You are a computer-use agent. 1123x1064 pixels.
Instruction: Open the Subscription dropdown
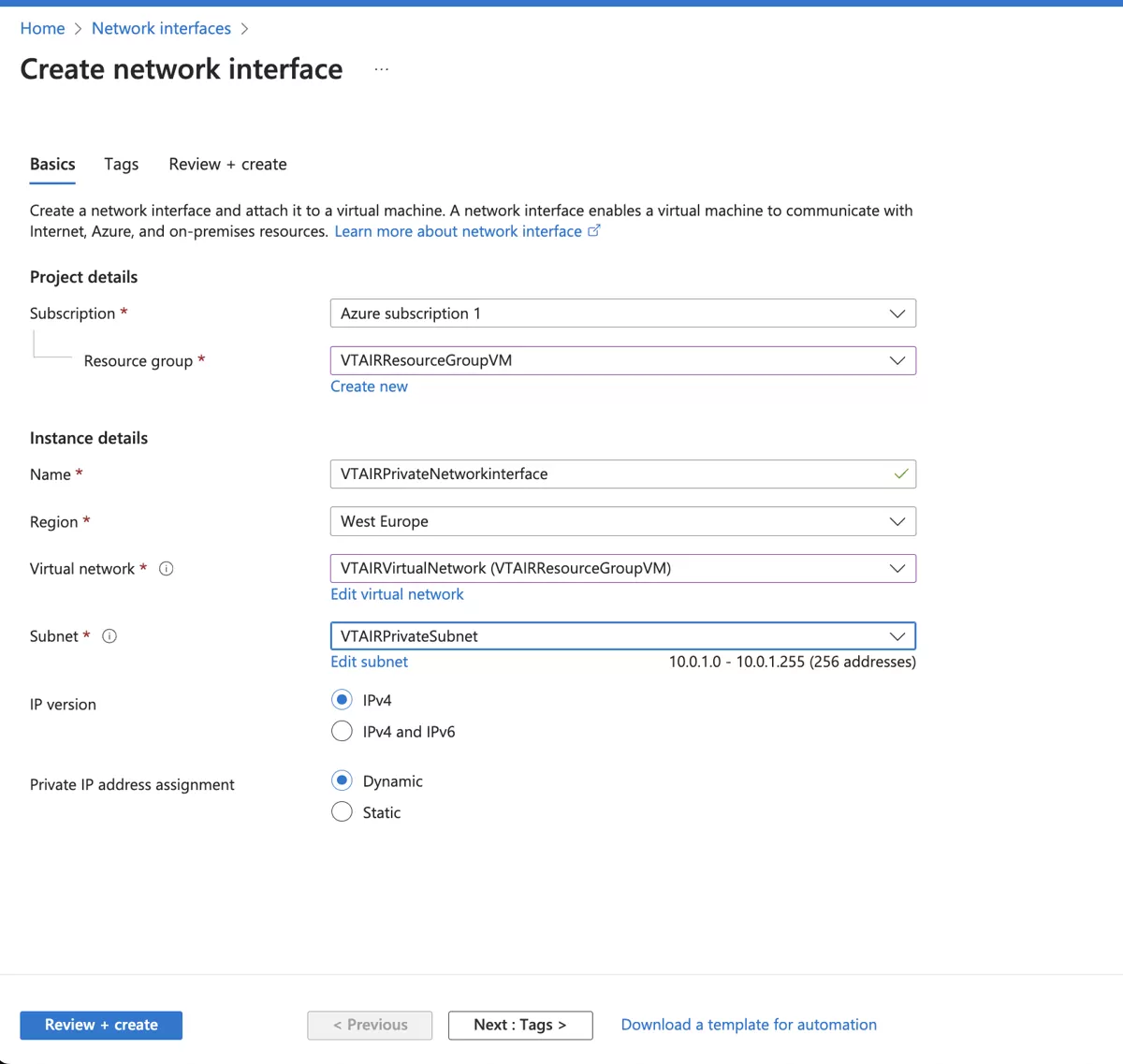(x=897, y=313)
